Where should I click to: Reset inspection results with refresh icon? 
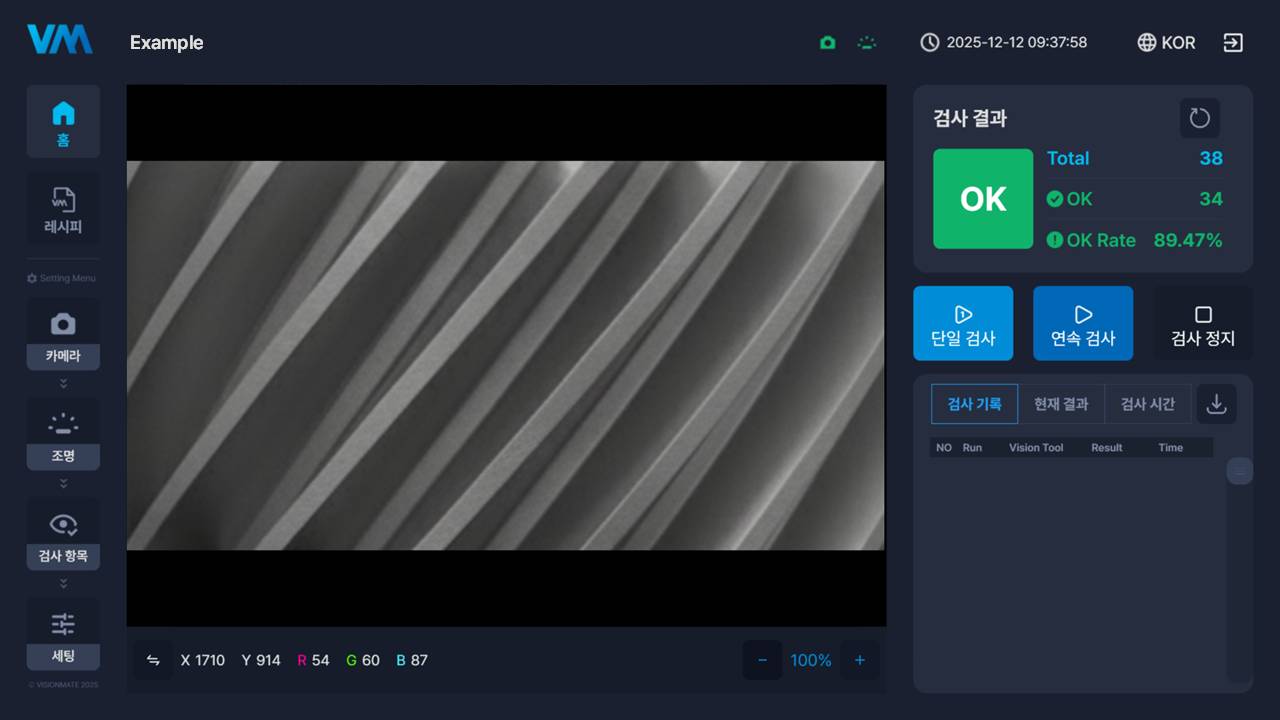1199,118
